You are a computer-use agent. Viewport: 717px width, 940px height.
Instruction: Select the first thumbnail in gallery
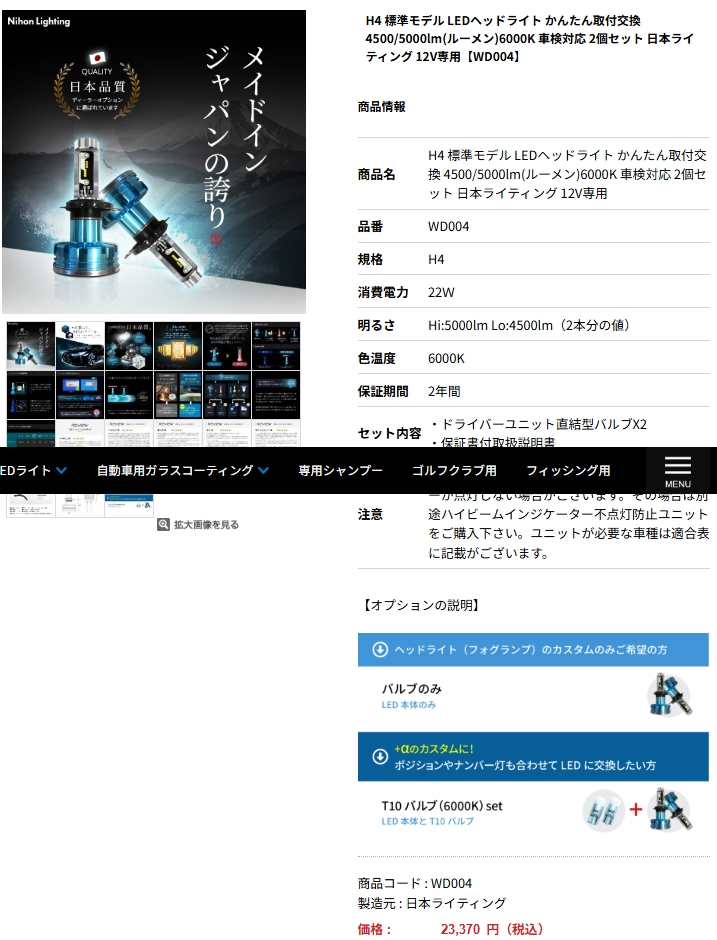click(31, 346)
